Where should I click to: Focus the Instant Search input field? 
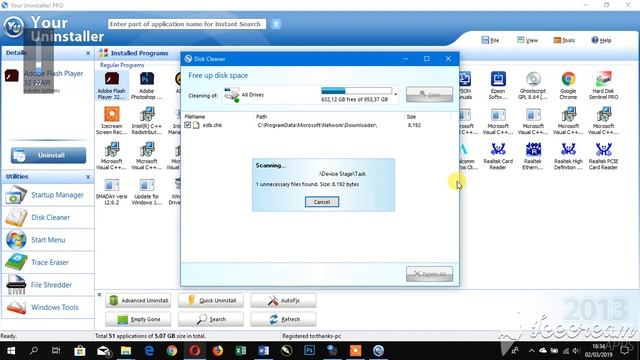click(187, 24)
